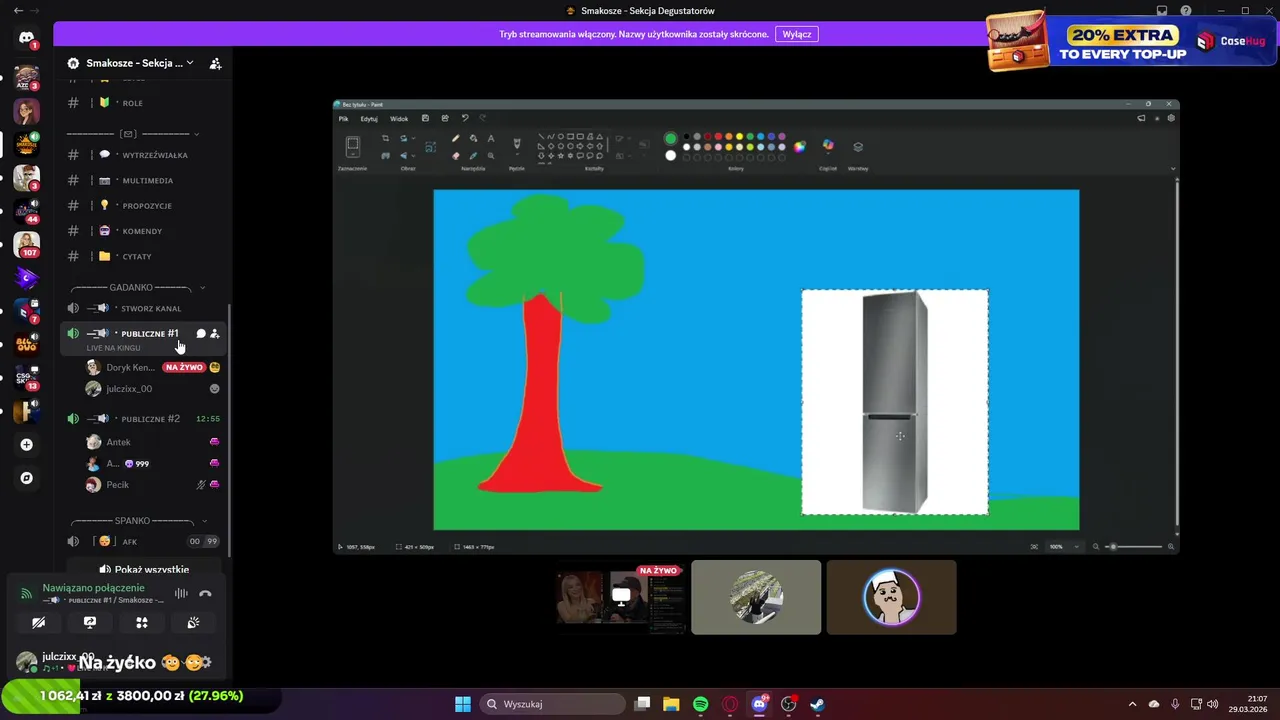This screenshot has height=720, width=1280.
Task: Click the Paint save icon
Action: [425, 118]
